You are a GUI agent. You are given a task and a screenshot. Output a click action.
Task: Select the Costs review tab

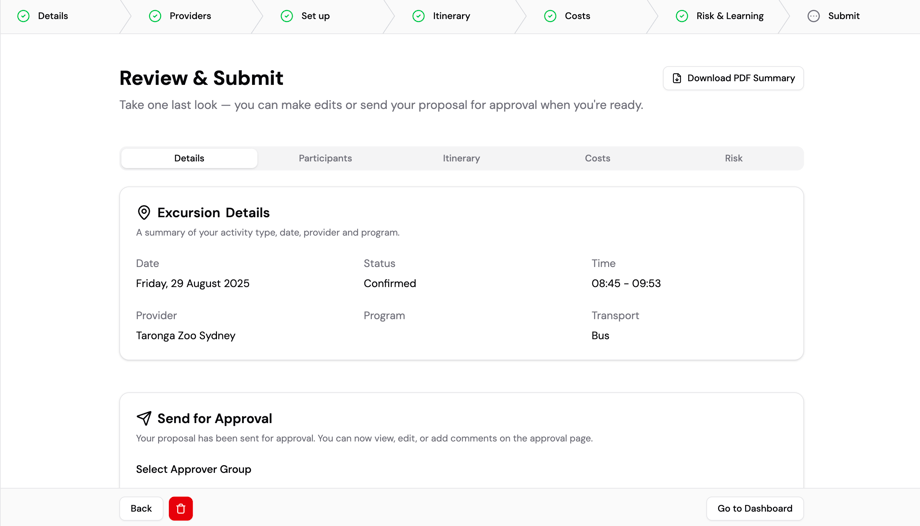tap(597, 158)
